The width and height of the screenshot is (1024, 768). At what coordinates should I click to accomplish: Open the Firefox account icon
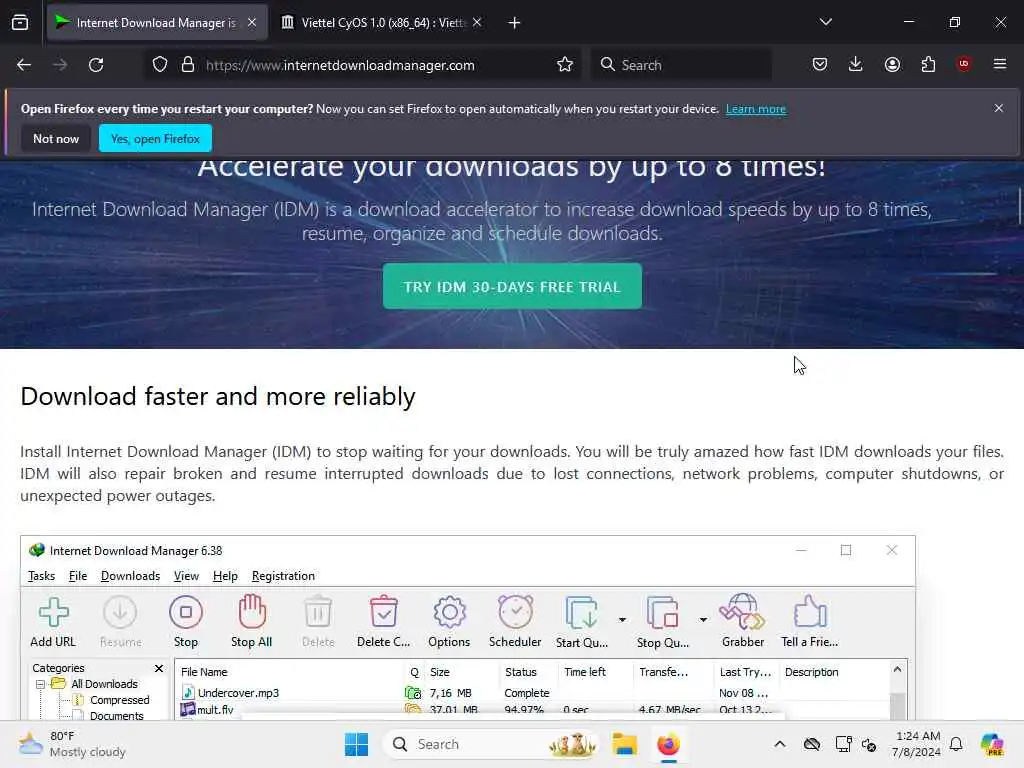[x=892, y=64]
